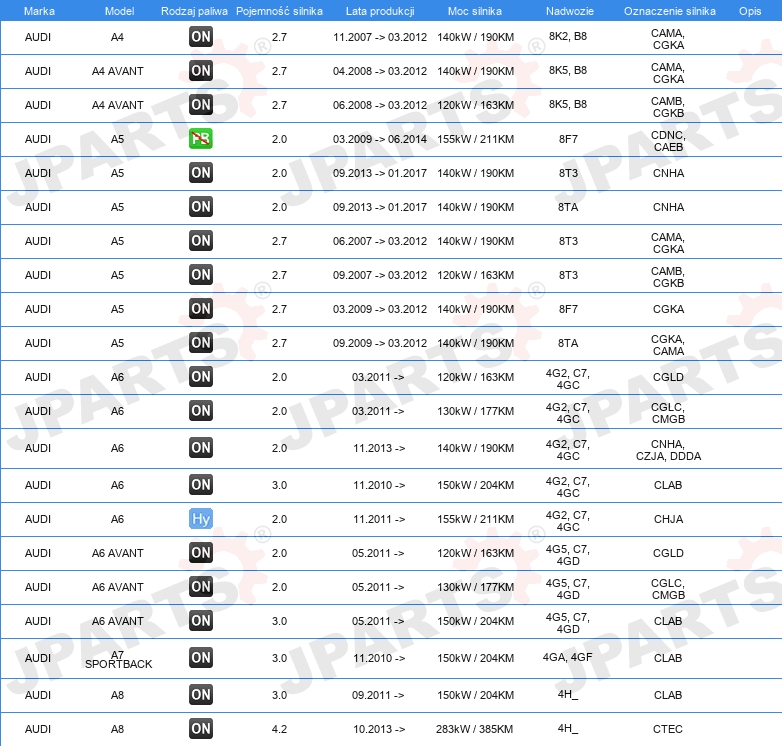Click the 4.2 engine capacity cell
The height and width of the screenshot is (746, 782).
click(279, 729)
